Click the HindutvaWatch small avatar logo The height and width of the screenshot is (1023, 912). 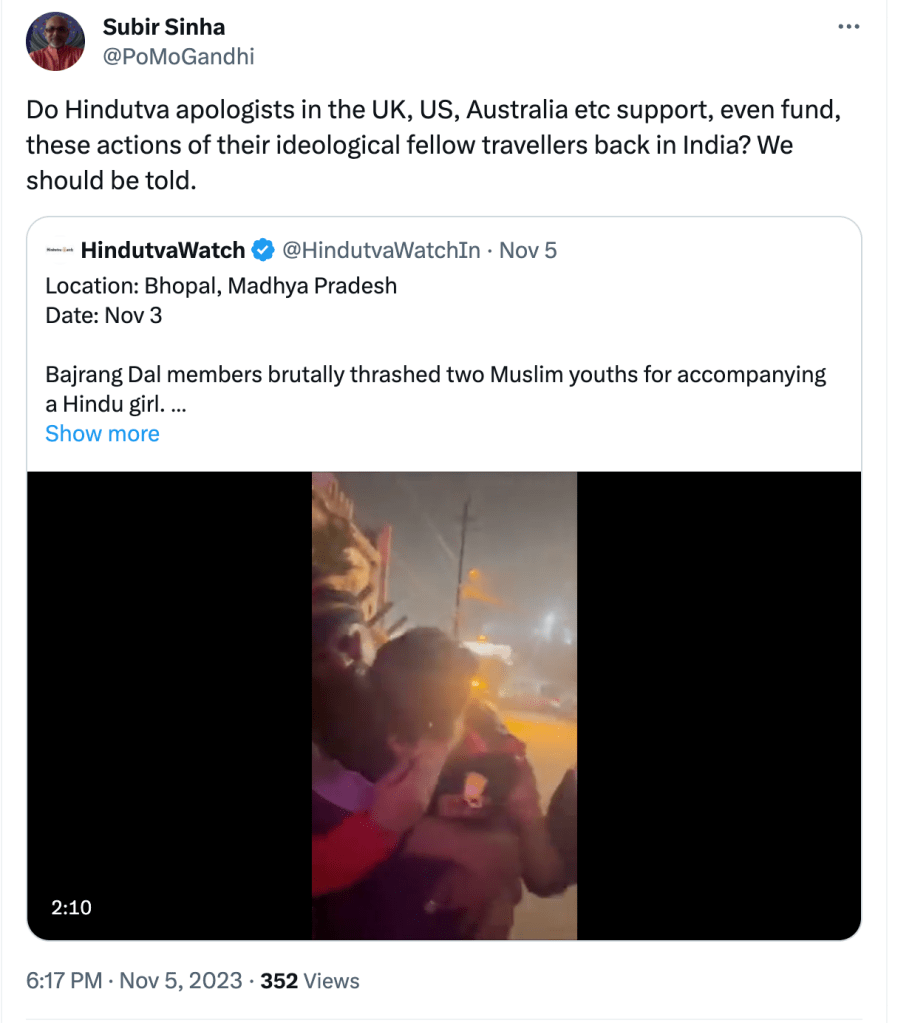pyautogui.click(x=58, y=250)
